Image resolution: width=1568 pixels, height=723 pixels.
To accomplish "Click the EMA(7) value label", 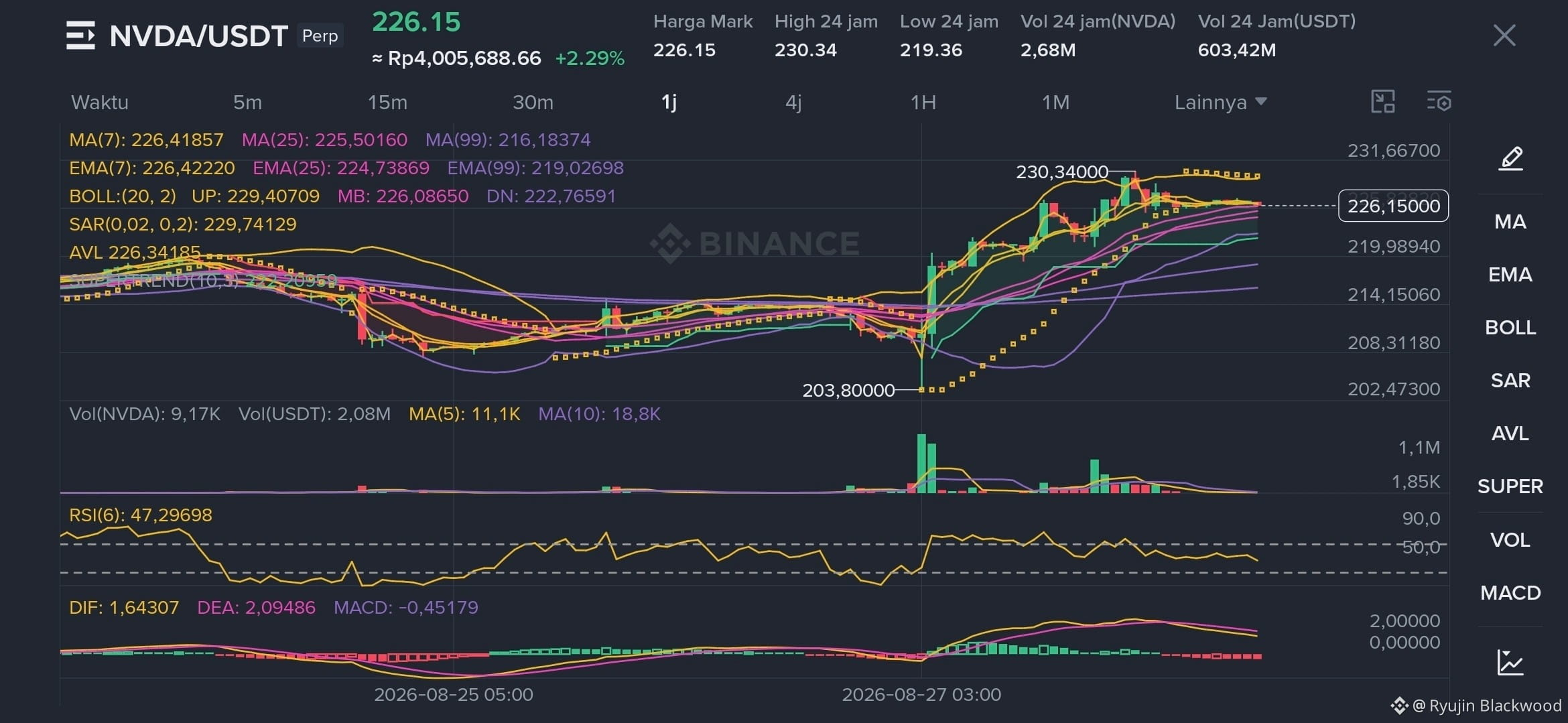I will pos(152,168).
